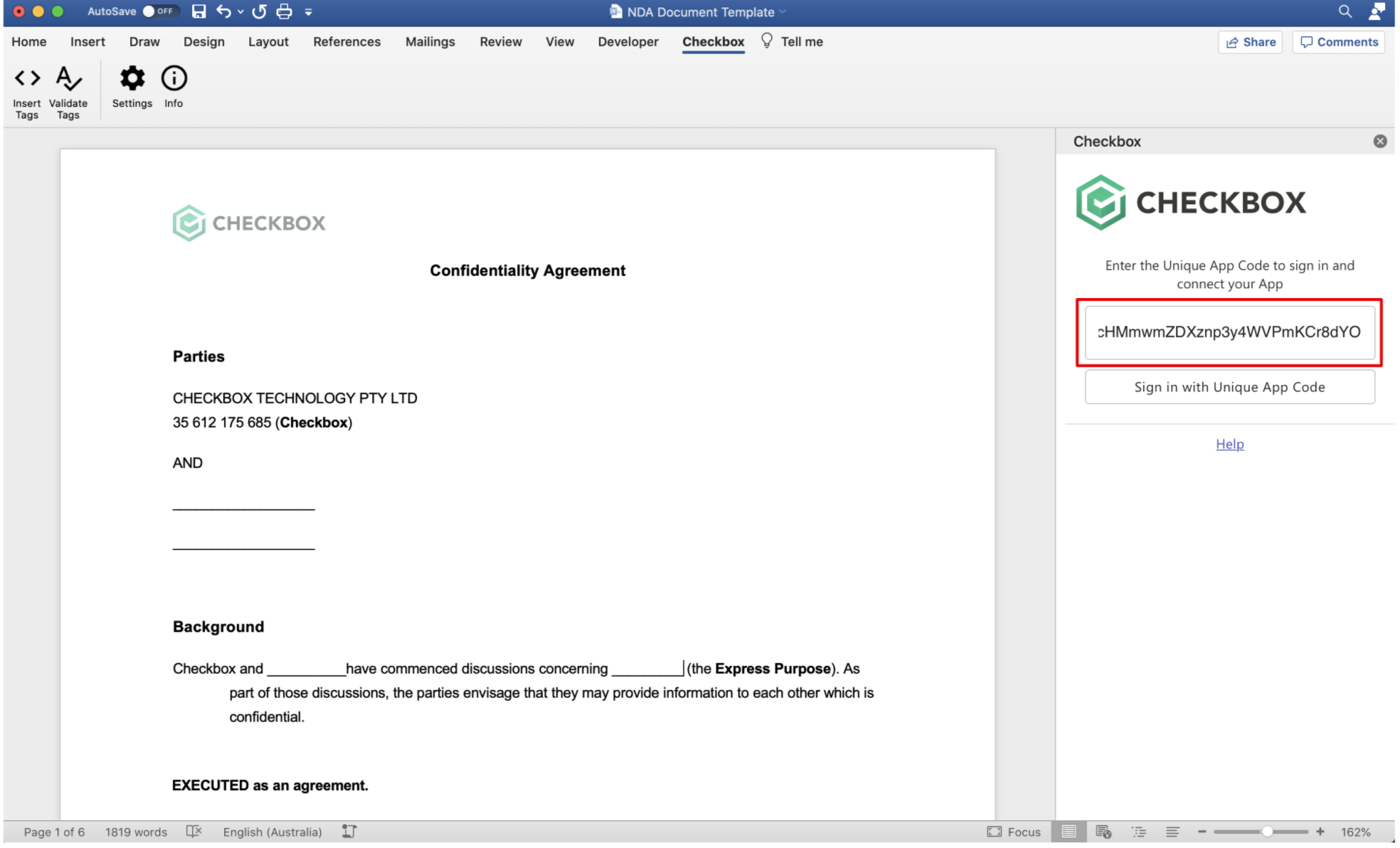Open the Insert tab
Viewport: 1400px width, 848px height.
87,42
